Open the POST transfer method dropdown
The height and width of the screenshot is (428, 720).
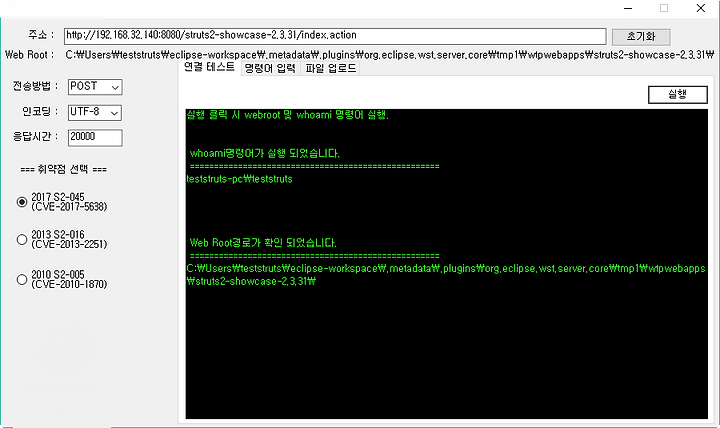[x=95, y=87]
